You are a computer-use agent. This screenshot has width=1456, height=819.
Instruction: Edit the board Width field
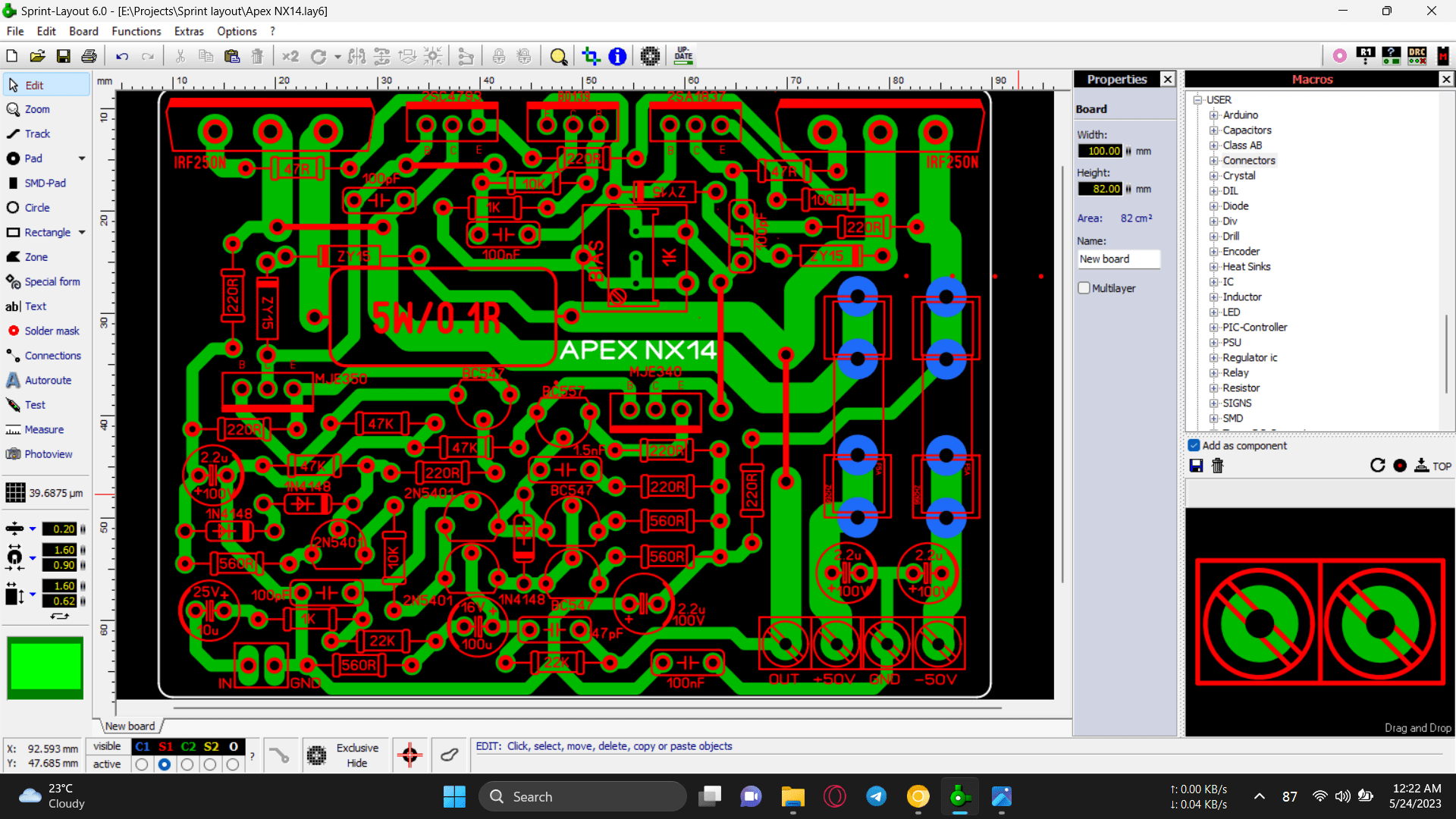point(1100,151)
